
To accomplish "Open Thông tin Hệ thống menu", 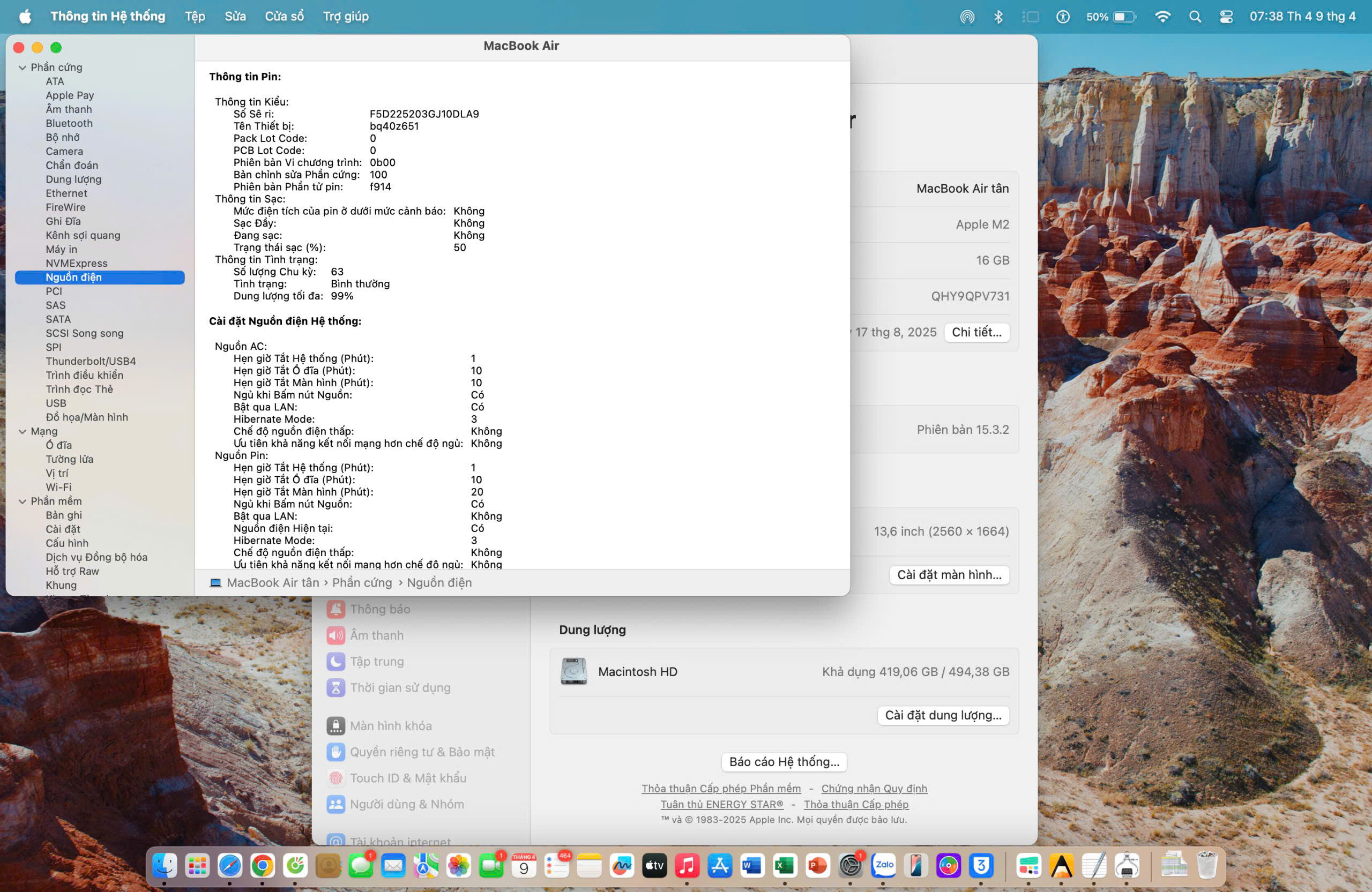I will (108, 17).
